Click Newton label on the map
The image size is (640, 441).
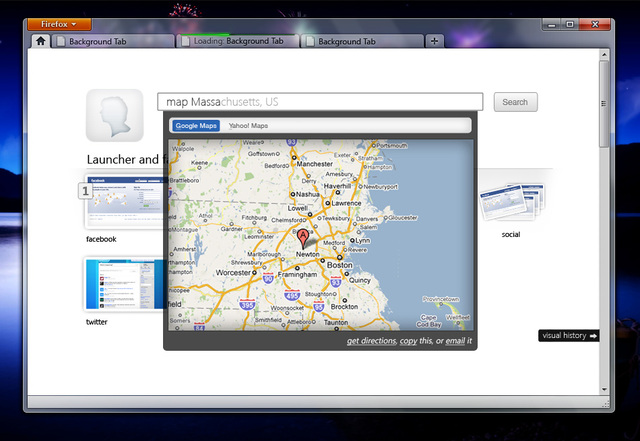pos(308,254)
